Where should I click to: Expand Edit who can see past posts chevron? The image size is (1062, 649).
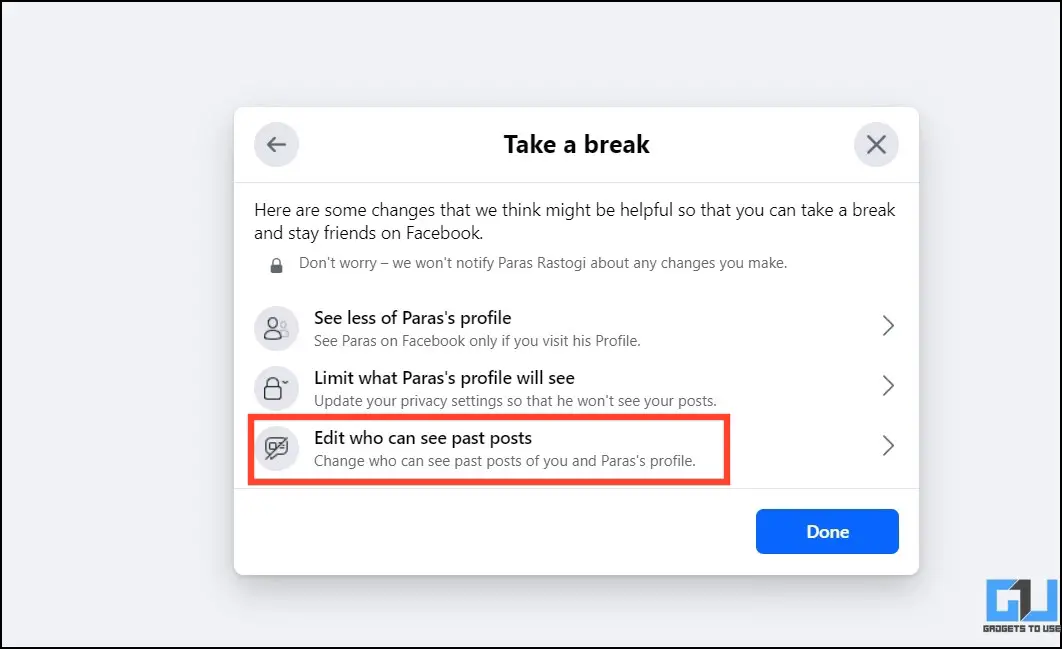click(888, 445)
